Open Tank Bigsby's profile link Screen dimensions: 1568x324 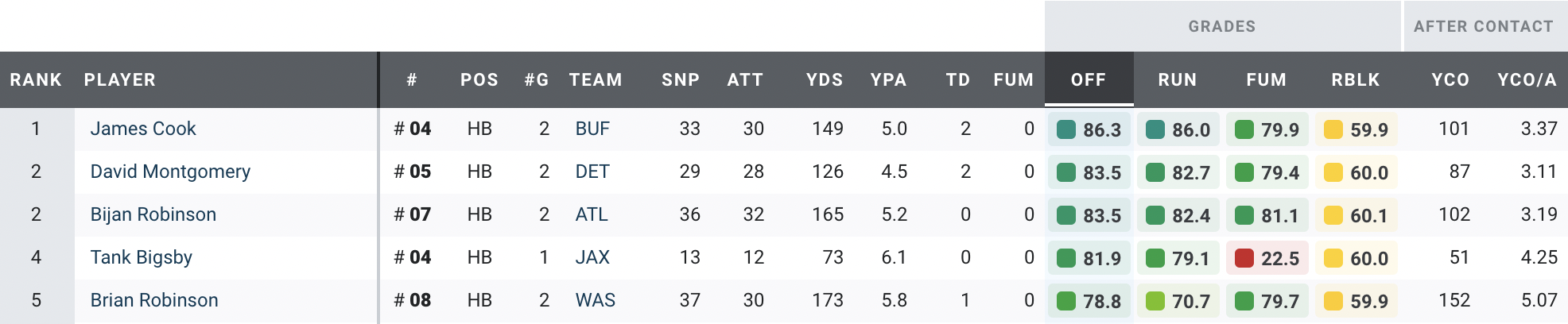pos(142,257)
